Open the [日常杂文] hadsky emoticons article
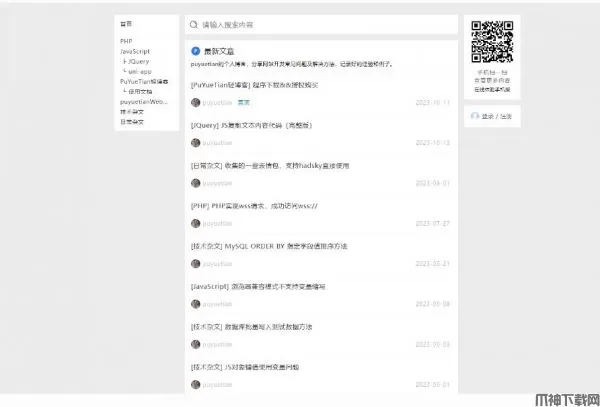This screenshot has width=600, height=407. tap(270, 166)
